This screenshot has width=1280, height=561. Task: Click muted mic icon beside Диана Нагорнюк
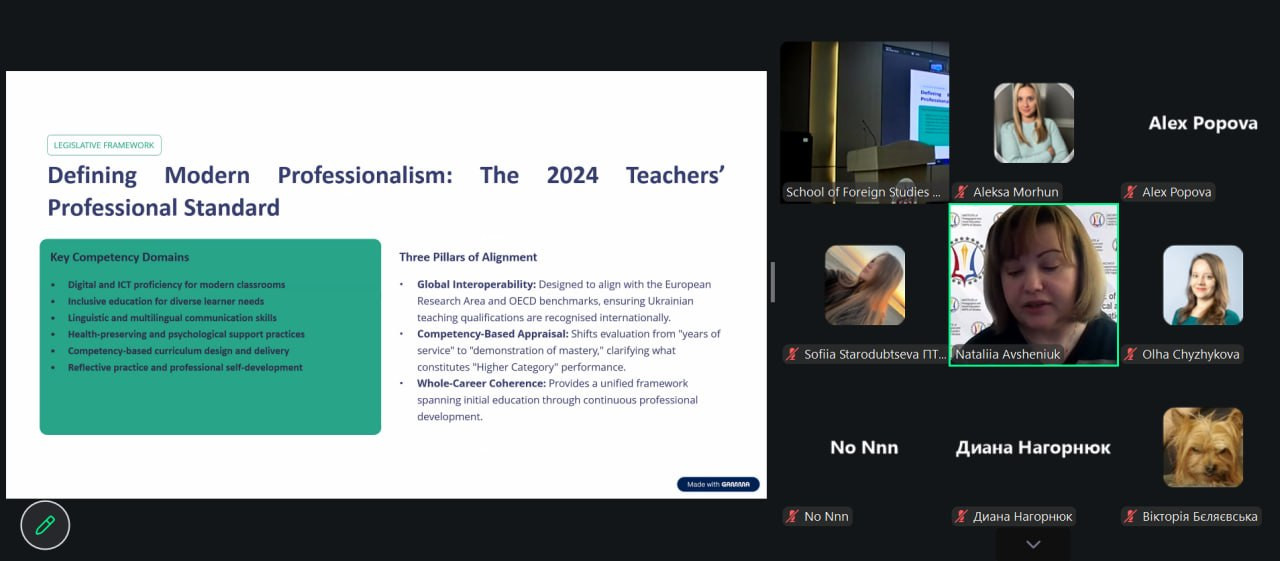point(962,516)
